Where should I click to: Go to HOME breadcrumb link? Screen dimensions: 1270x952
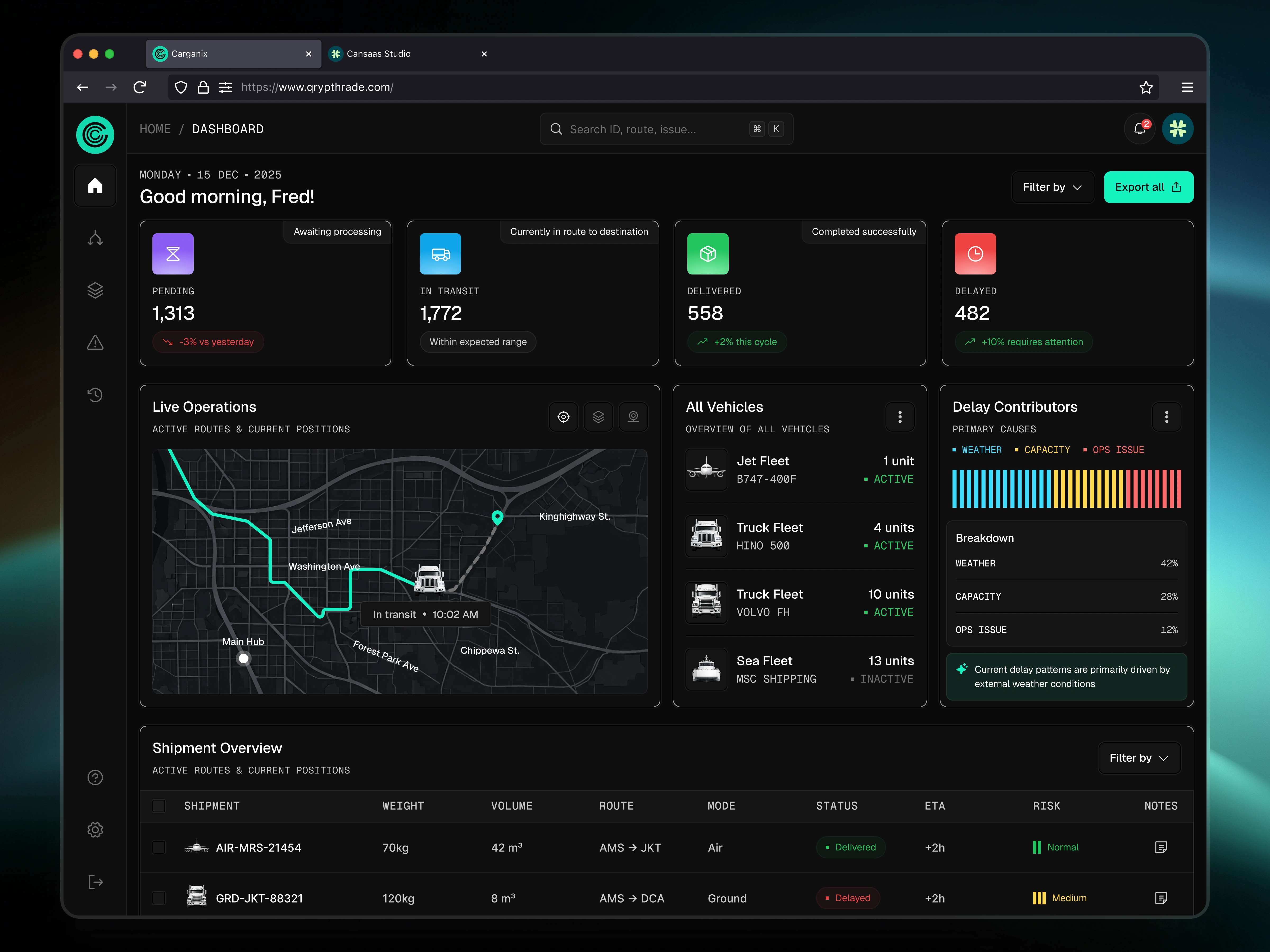coord(155,129)
